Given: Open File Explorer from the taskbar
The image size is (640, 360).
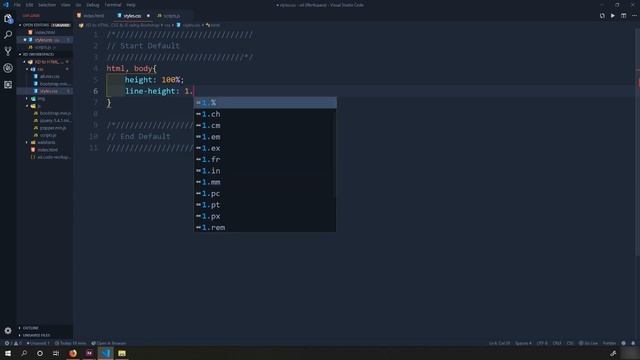Looking at the screenshot, I should [x=122, y=353].
